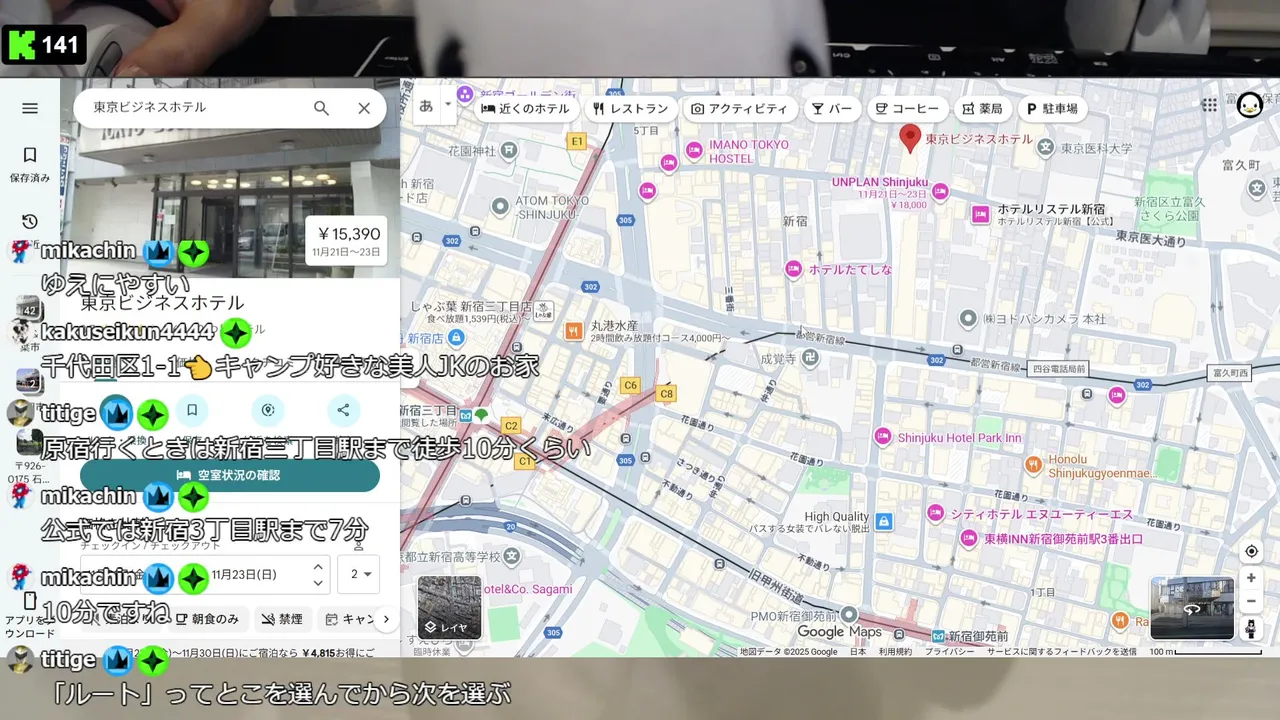This screenshot has height=720, width=1280.
Task: Click the ホテルリステル新宿 hotel marker
Action: click(x=980, y=213)
